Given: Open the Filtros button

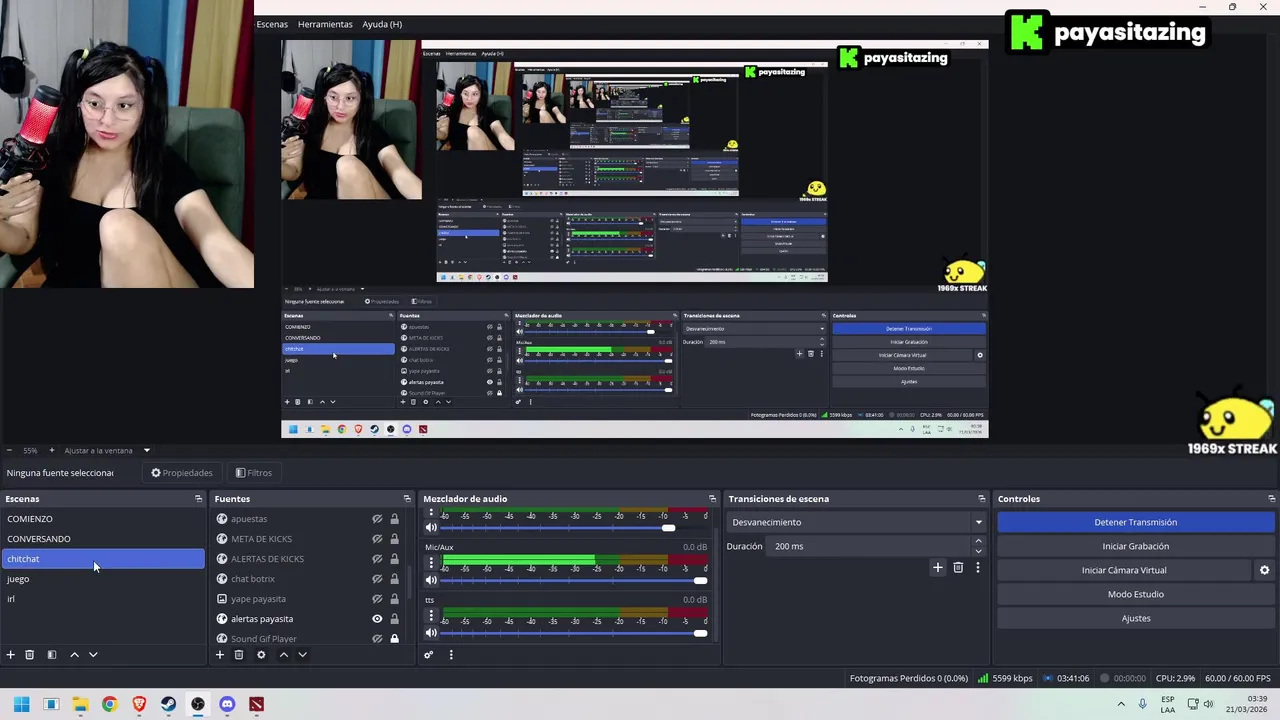Looking at the screenshot, I should pyautogui.click(x=253, y=473).
